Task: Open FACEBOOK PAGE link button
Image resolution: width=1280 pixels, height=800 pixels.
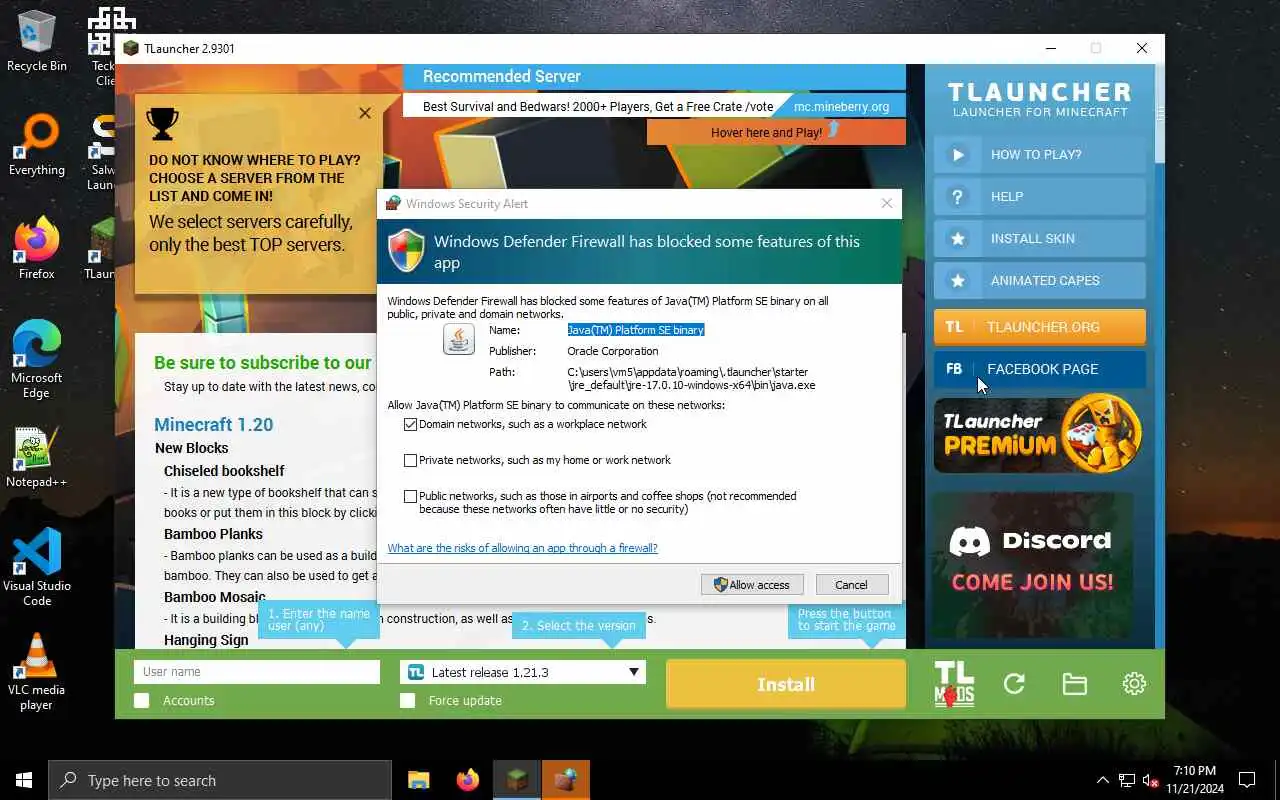Action: [1040, 369]
